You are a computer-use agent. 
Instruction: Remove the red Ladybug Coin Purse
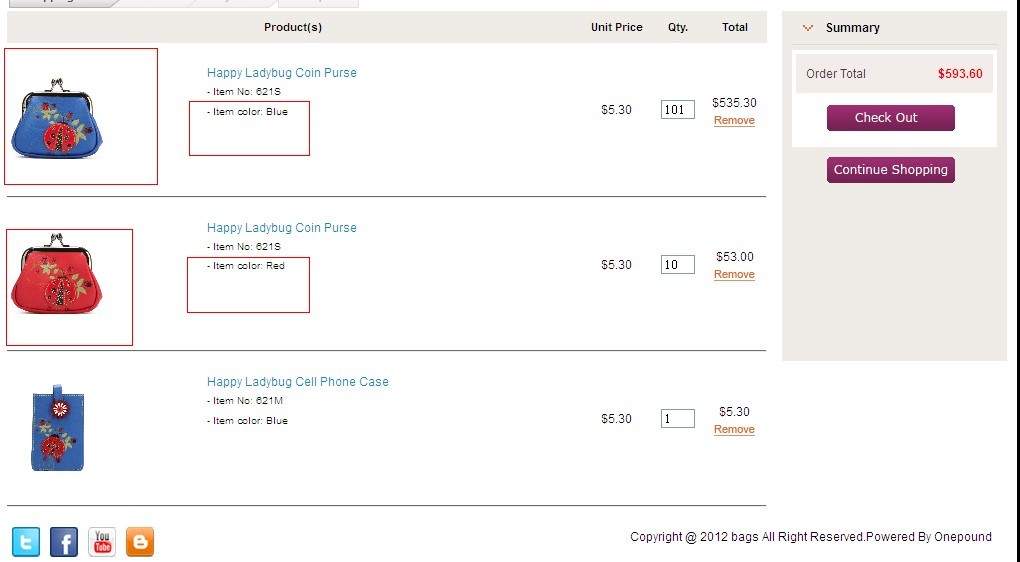pos(734,274)
